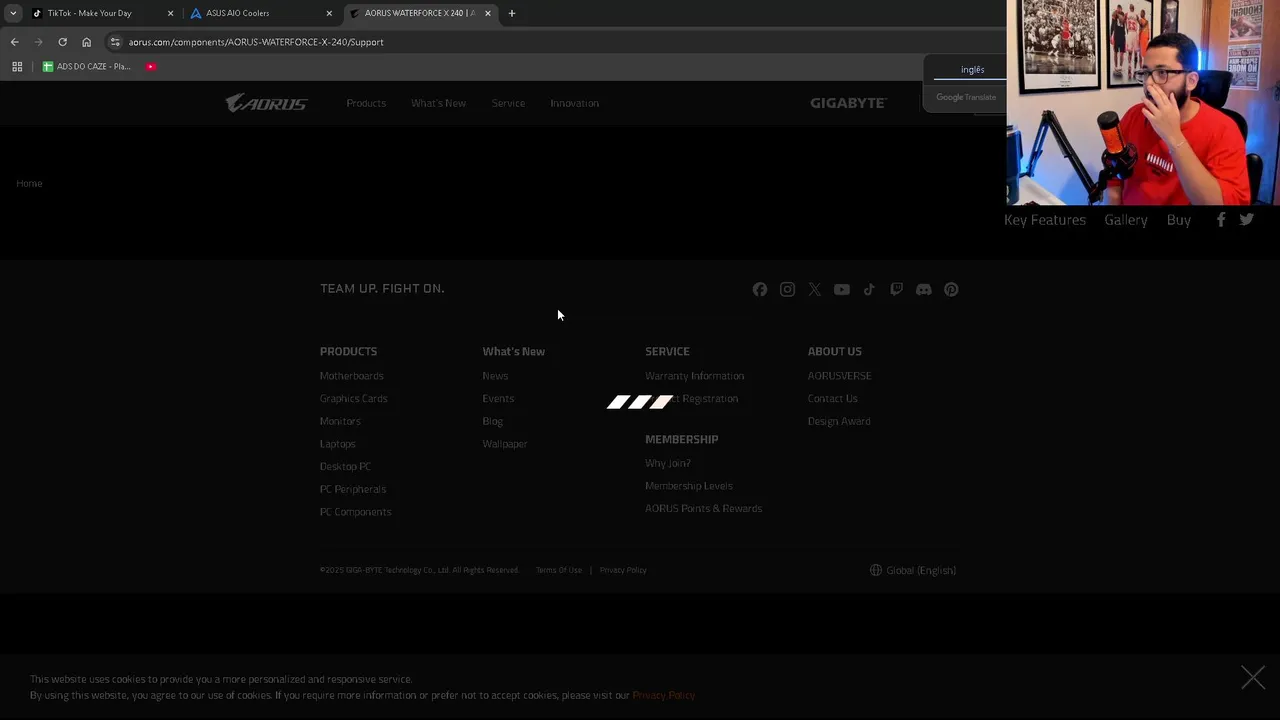Select the AORUS WATERFORCE X 240 tab
1280x720 pixels.
tap(419, 13)
